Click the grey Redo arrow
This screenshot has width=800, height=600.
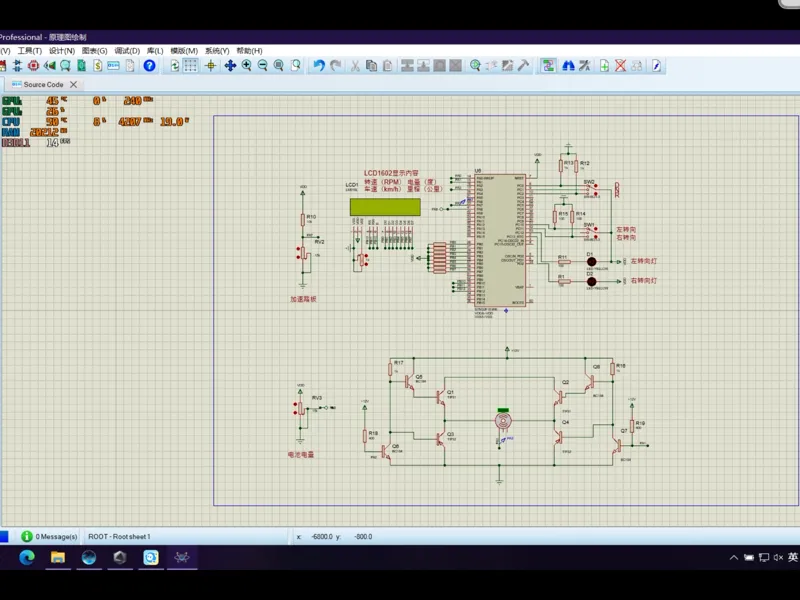pos(335,65)
